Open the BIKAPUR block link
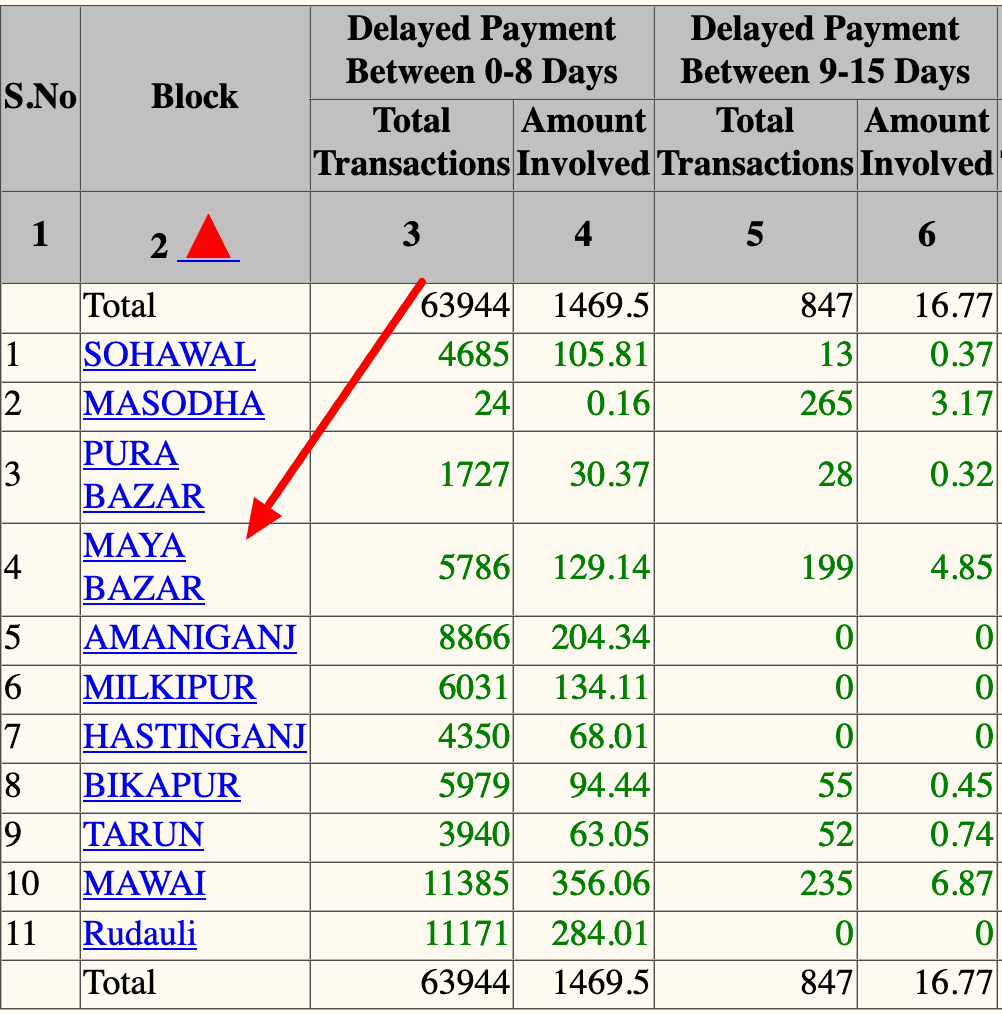This screenshot has width=1002, height=1014. click(x=162, y=786)
